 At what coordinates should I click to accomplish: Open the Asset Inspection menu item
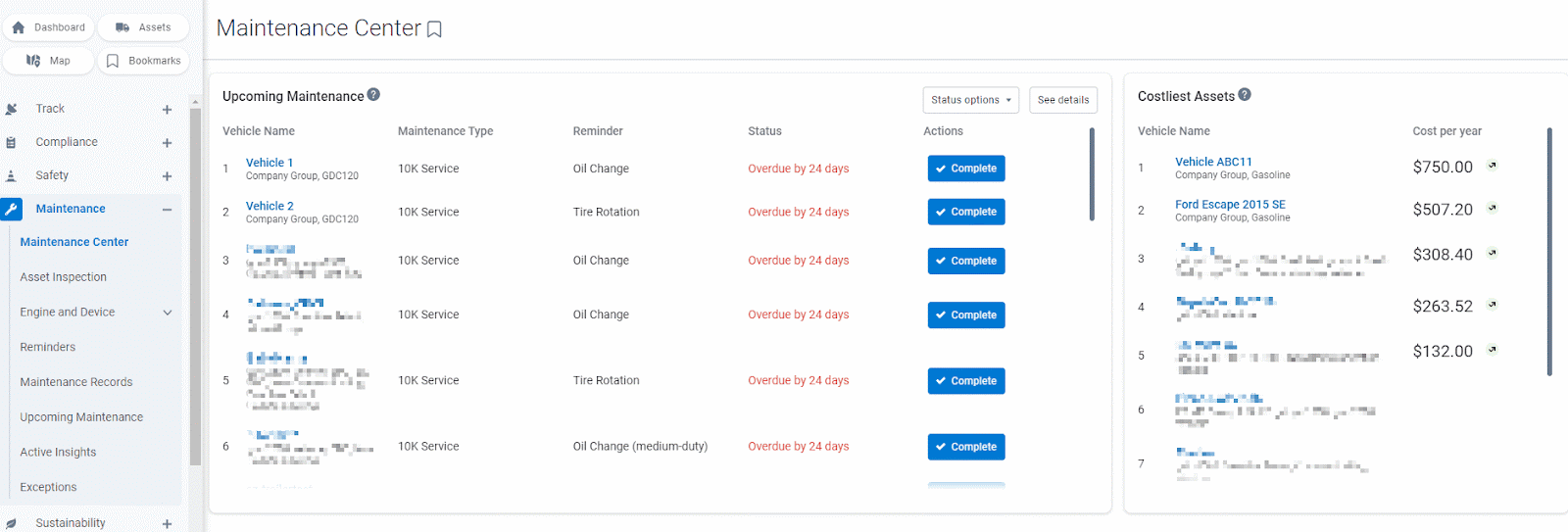64,277
